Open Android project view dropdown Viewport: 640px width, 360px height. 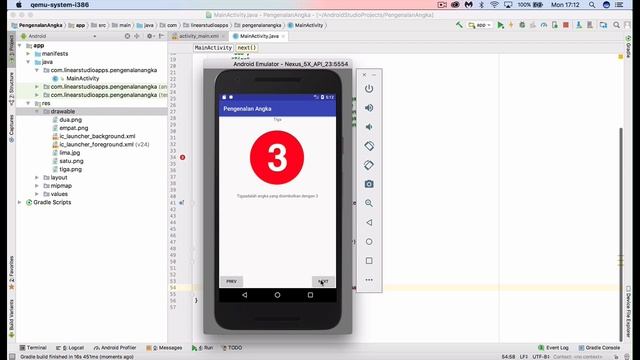tap(59, 36)
